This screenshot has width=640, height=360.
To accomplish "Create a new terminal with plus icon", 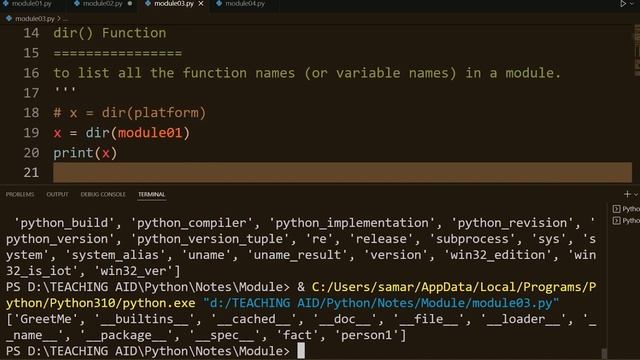I will pyautogui.click(x=627, y=194).
